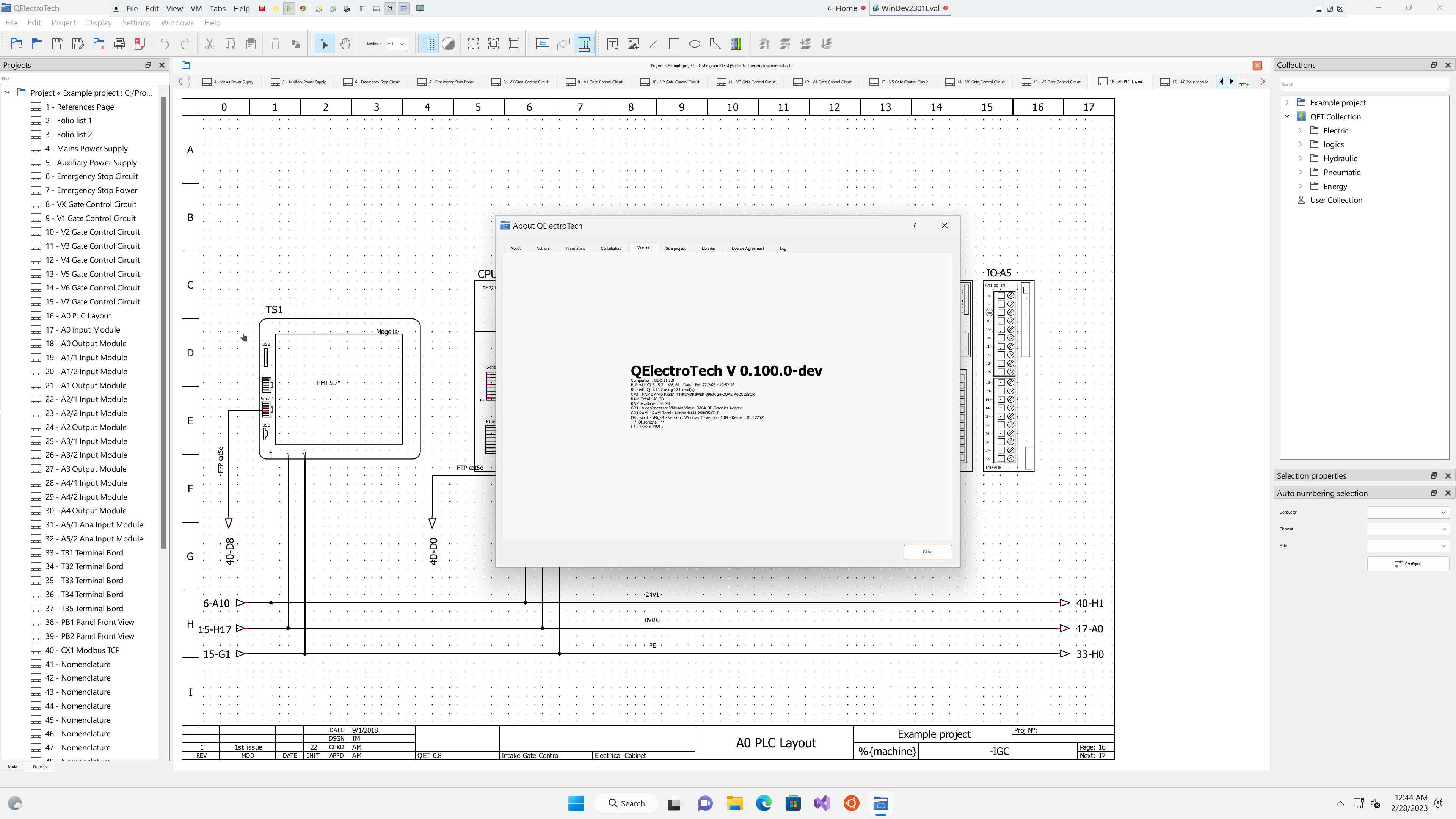
Task: Open the Conductor auto numbering dropdown
Action: 1407,512
